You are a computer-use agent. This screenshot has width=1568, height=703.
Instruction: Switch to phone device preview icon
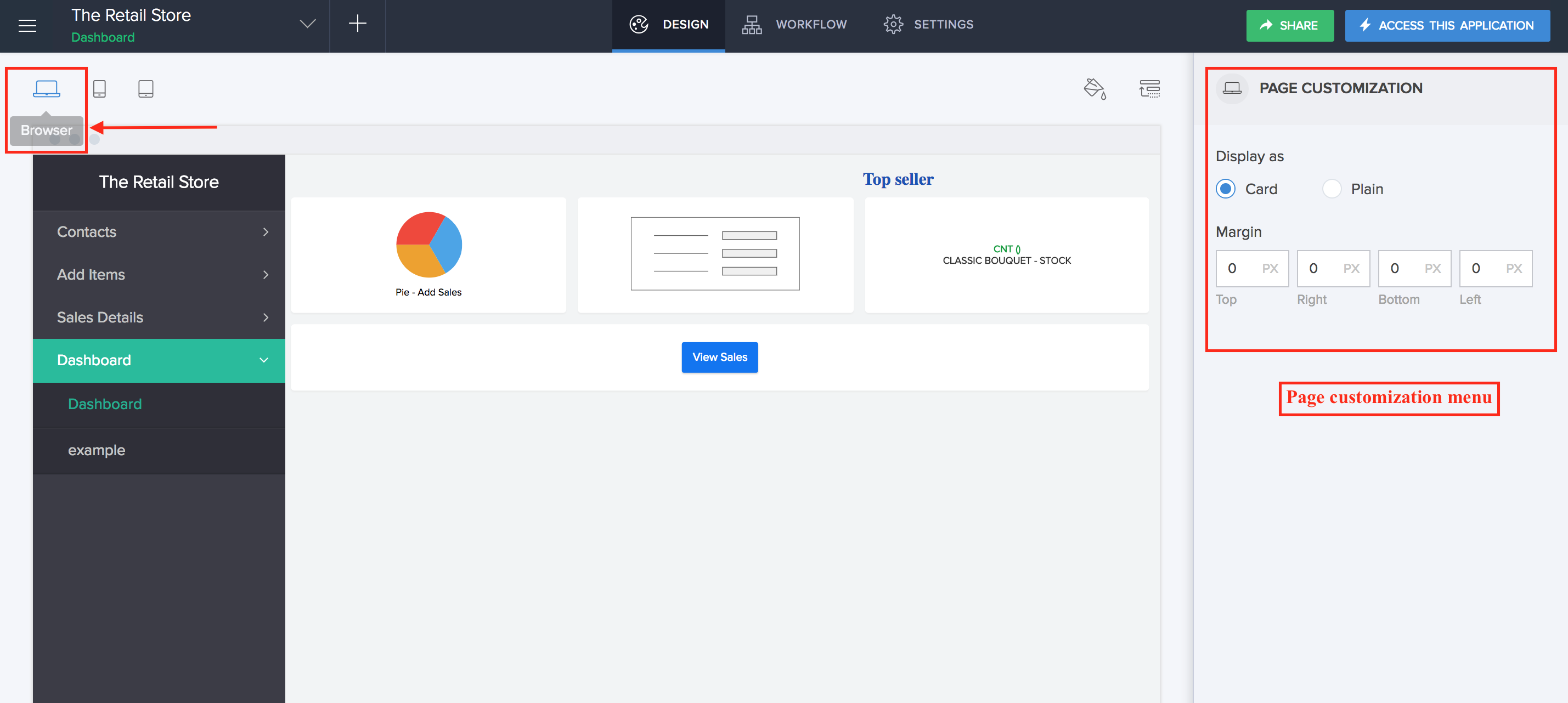[x=100, y=89]
